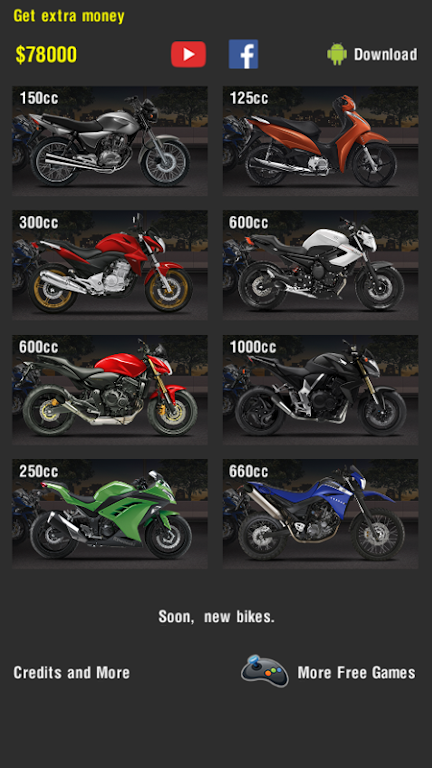Select the red 600cc naked bike
This screenshot has height=768, width=432.
(x=110, y=390)
